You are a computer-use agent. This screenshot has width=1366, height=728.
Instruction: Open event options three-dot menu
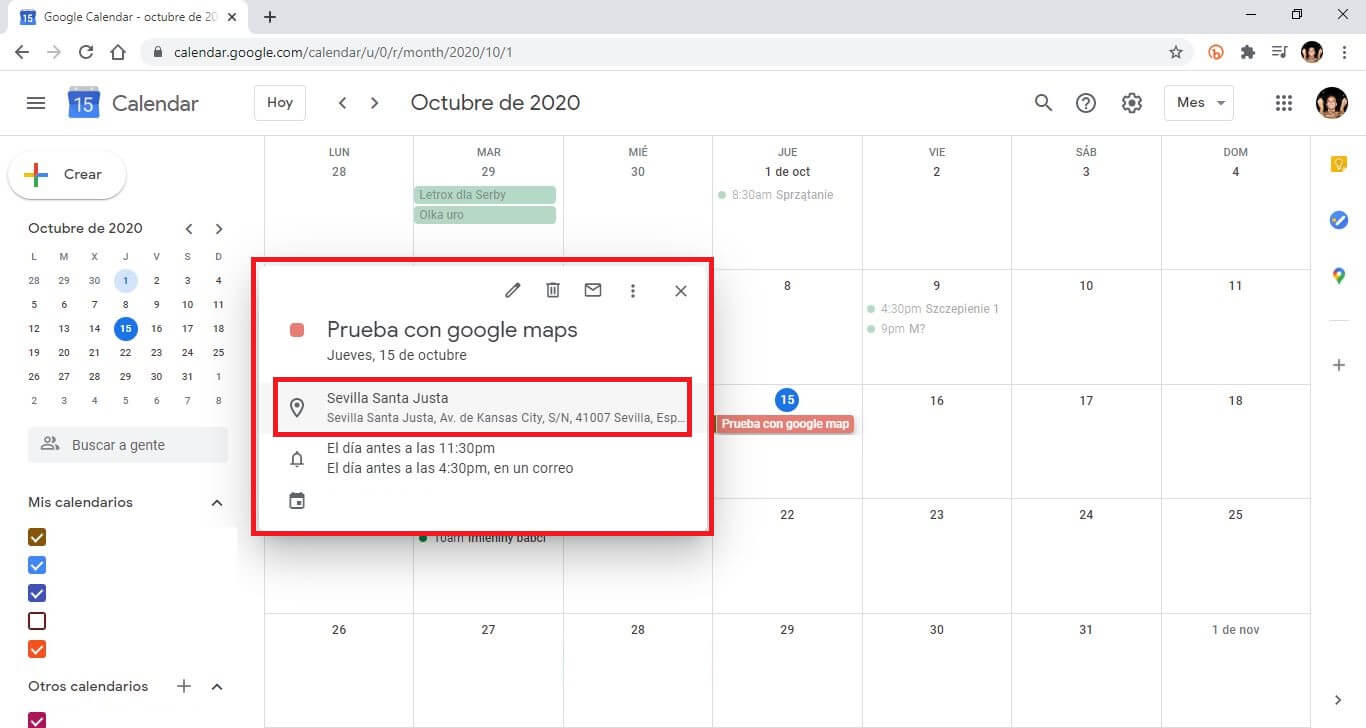point(633,290)
